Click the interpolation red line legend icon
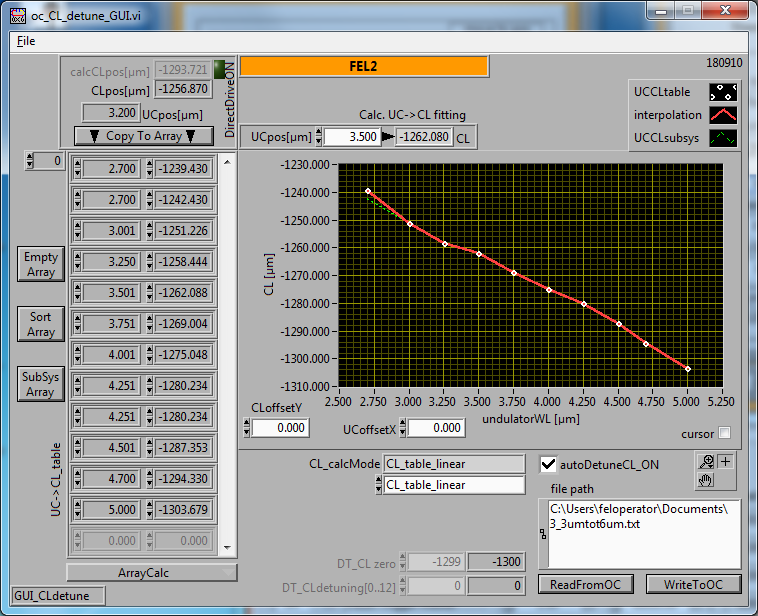 tap(723, 115)
